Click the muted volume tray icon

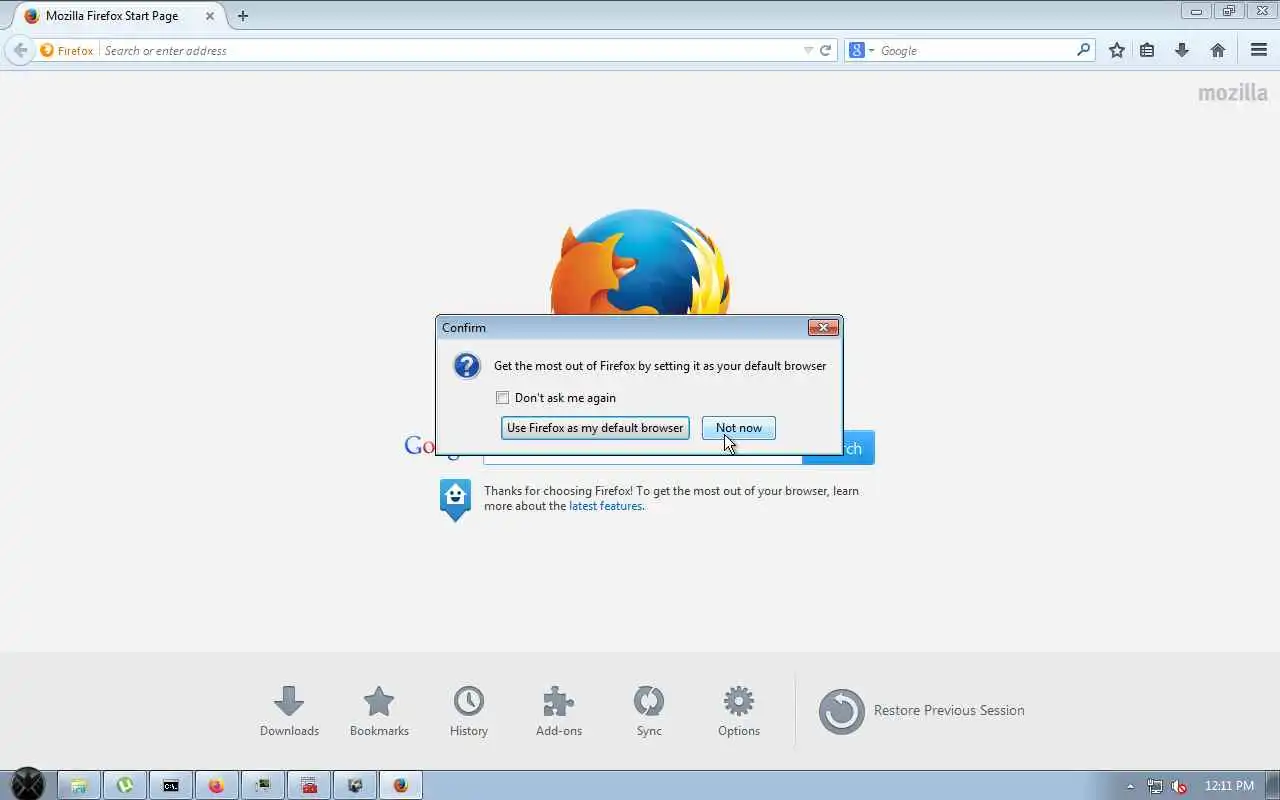tap(1179, 786)
